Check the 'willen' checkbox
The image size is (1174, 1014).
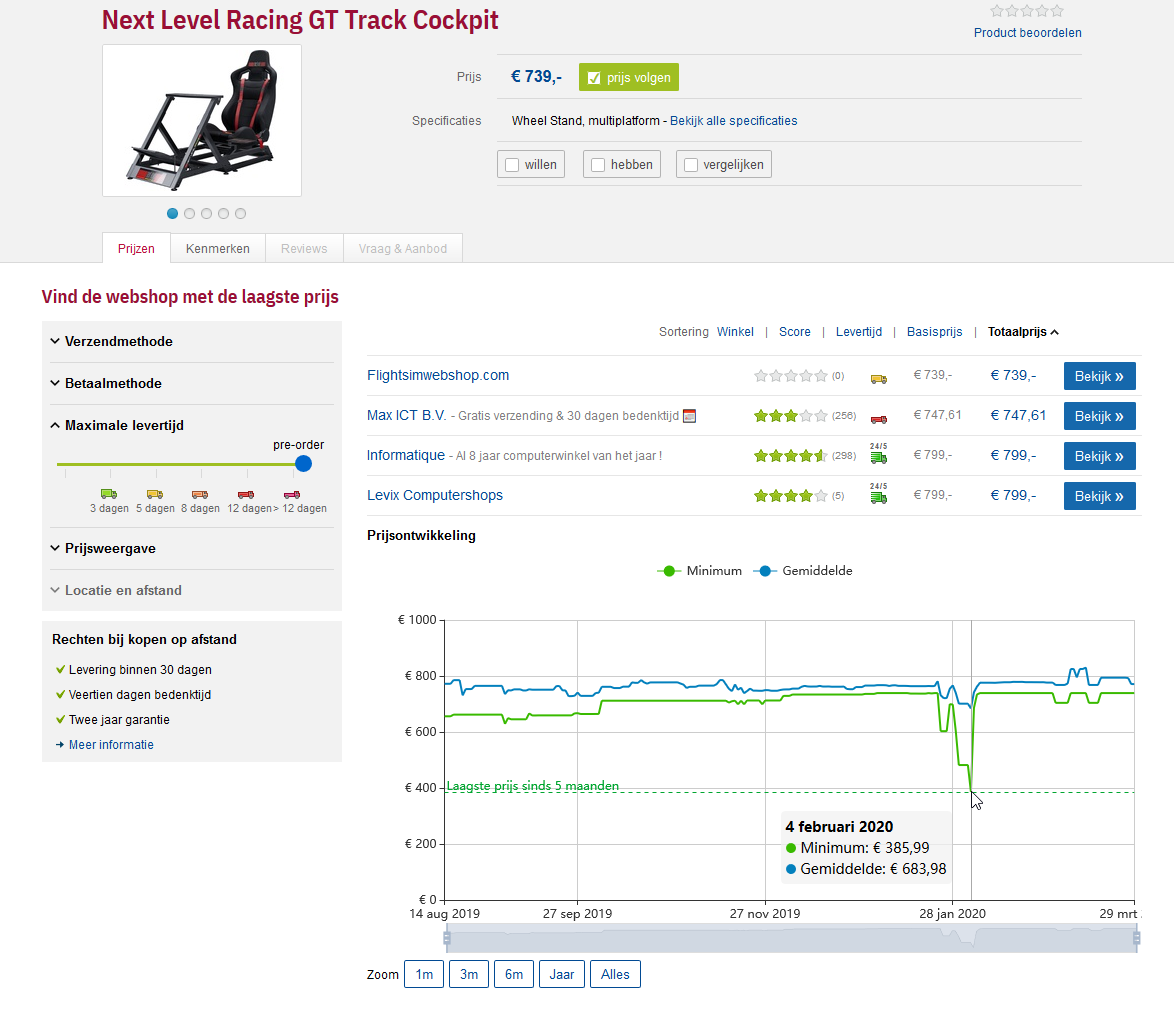point(512,165)
